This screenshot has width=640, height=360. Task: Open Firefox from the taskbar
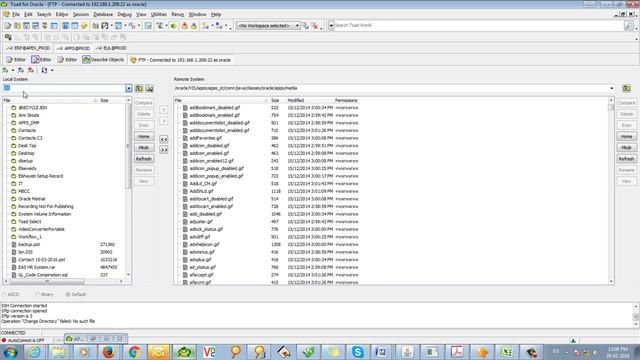coord(109,352)
